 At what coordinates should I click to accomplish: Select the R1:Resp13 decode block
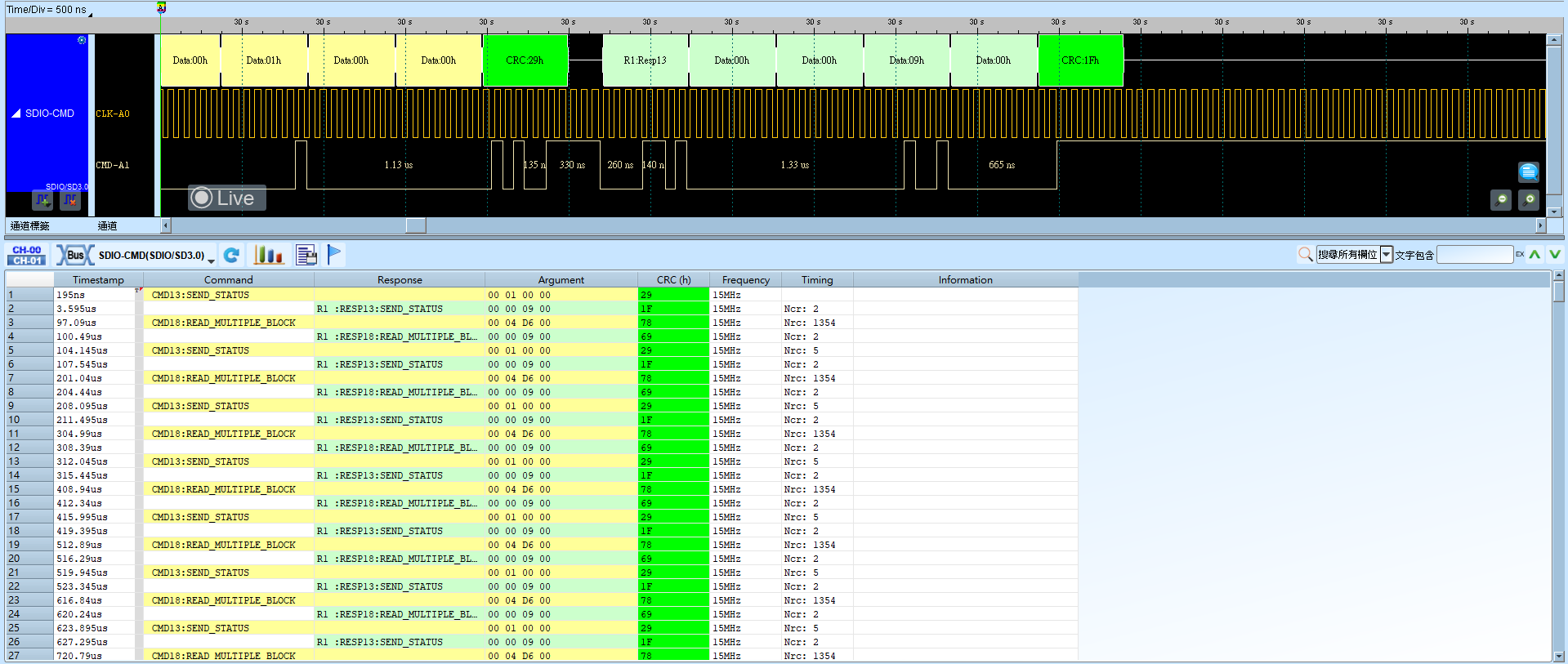pos(645,60)
